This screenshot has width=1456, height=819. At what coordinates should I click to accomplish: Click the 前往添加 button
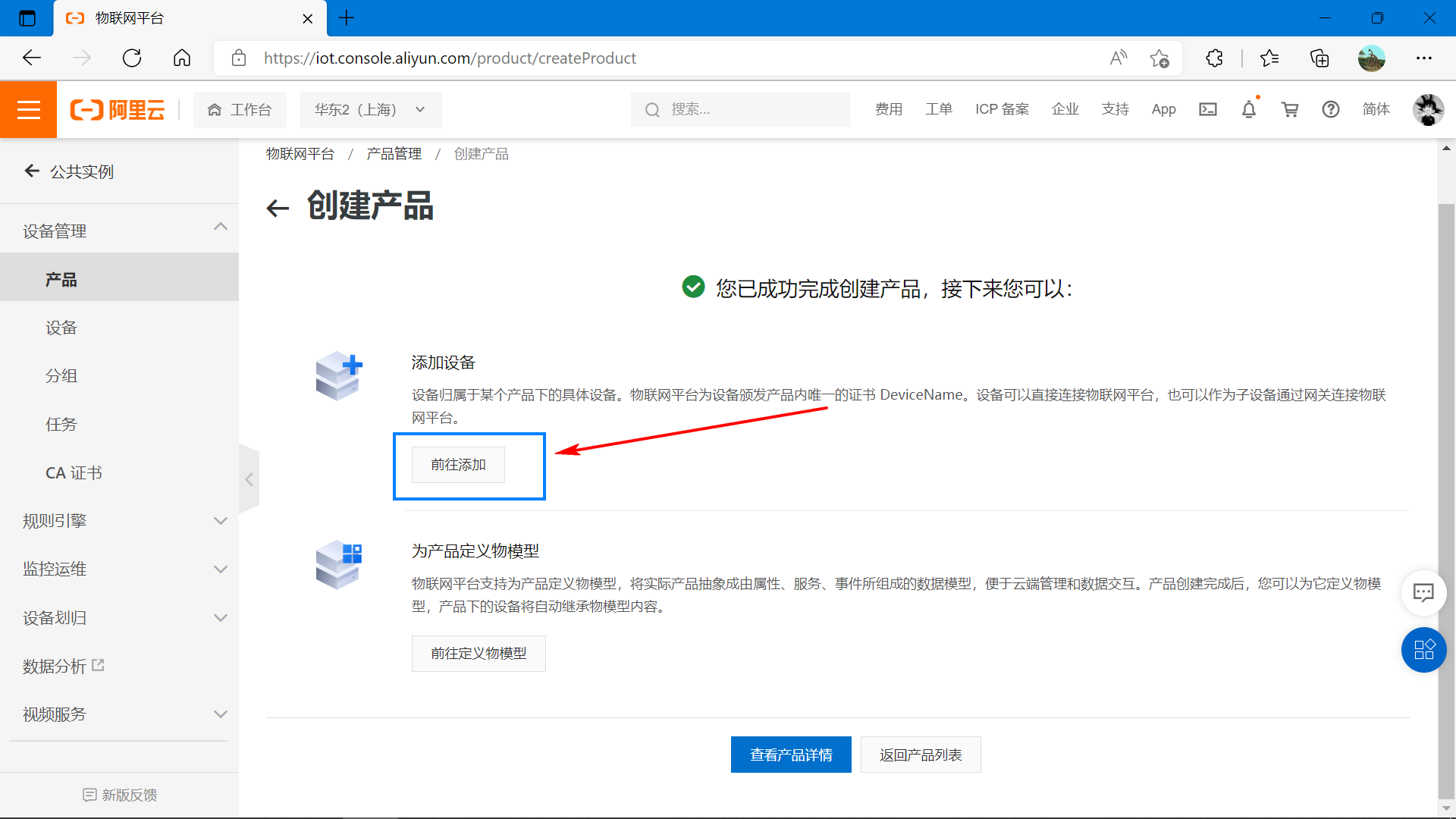point(458,465)
